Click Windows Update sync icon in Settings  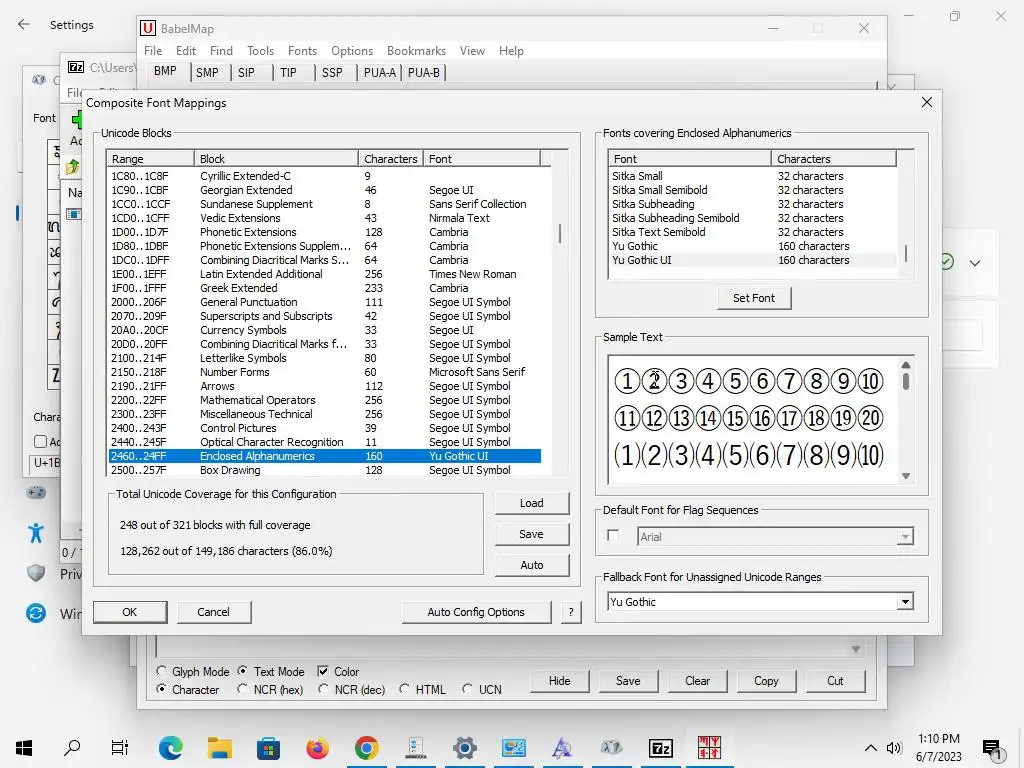36,613
